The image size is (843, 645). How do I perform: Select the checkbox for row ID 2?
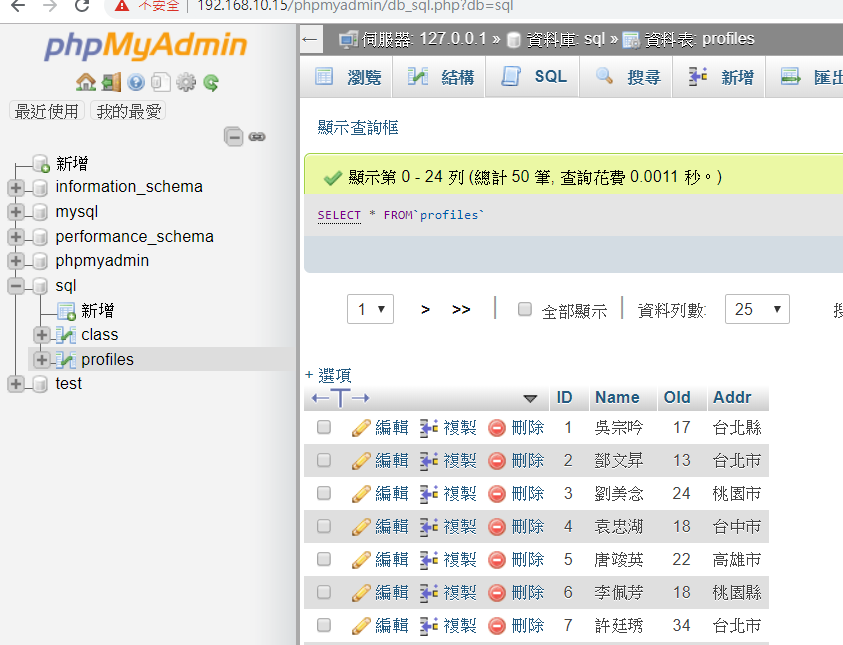click(x=324, y=460)
